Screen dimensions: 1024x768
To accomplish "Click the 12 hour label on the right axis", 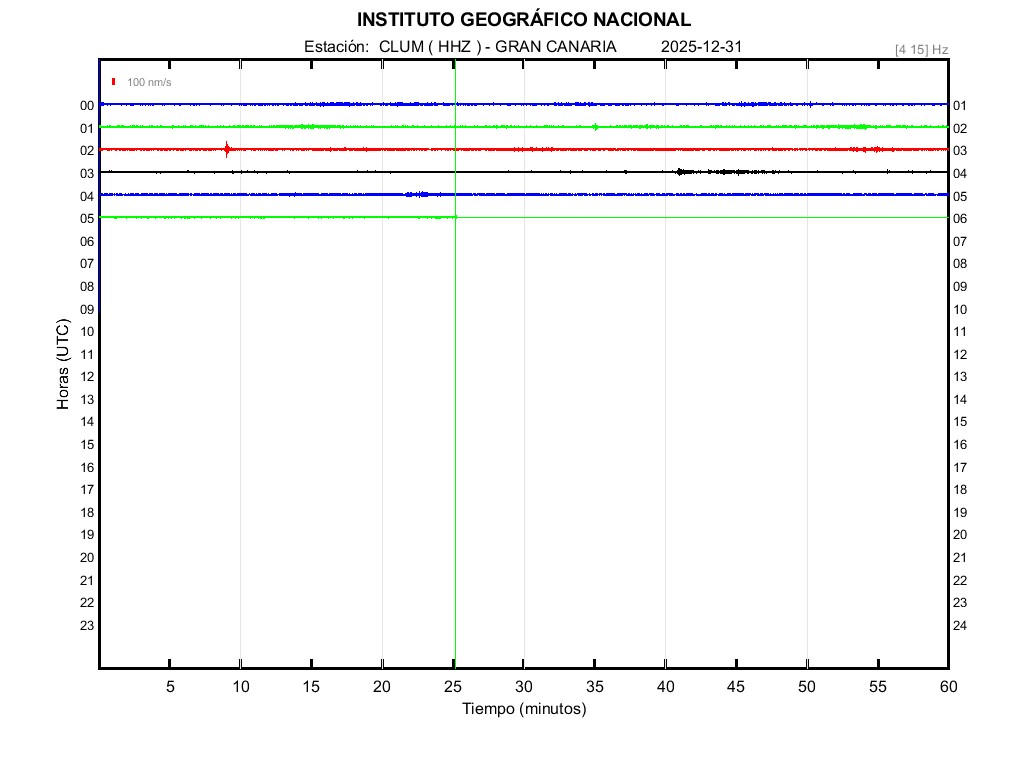I will click(960, 355).
